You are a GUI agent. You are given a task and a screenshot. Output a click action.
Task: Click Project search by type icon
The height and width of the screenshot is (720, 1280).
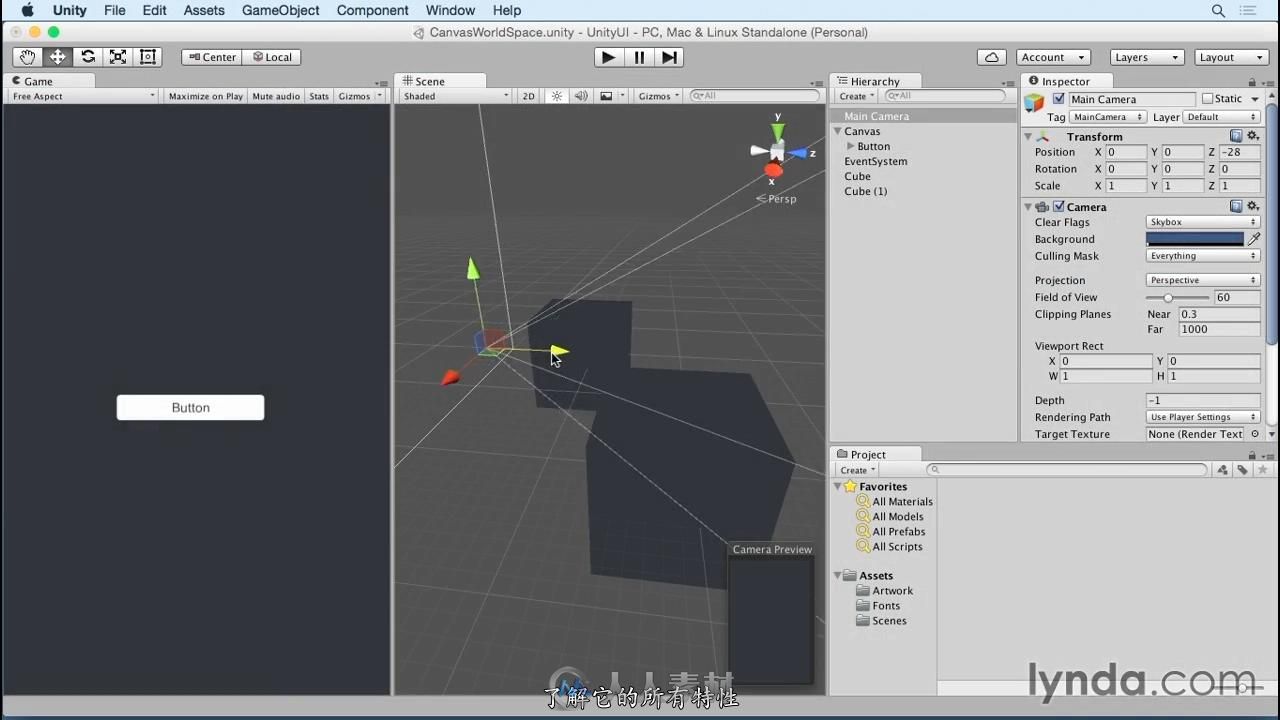pyautogui.click(x=1222, y=470)
